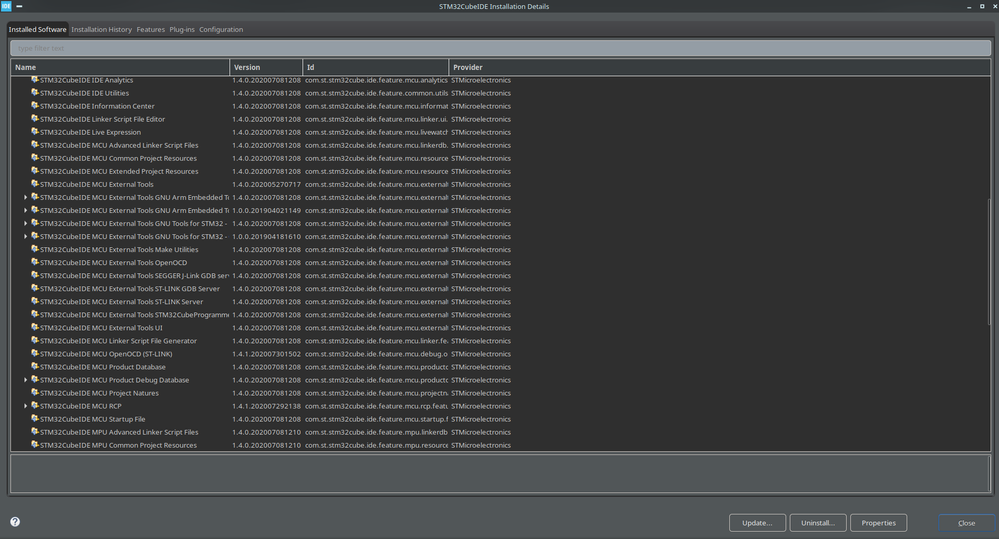Select the id ending in mcu.debug.o
This screenshot has height=539, width=999.
tap(376, 354)
